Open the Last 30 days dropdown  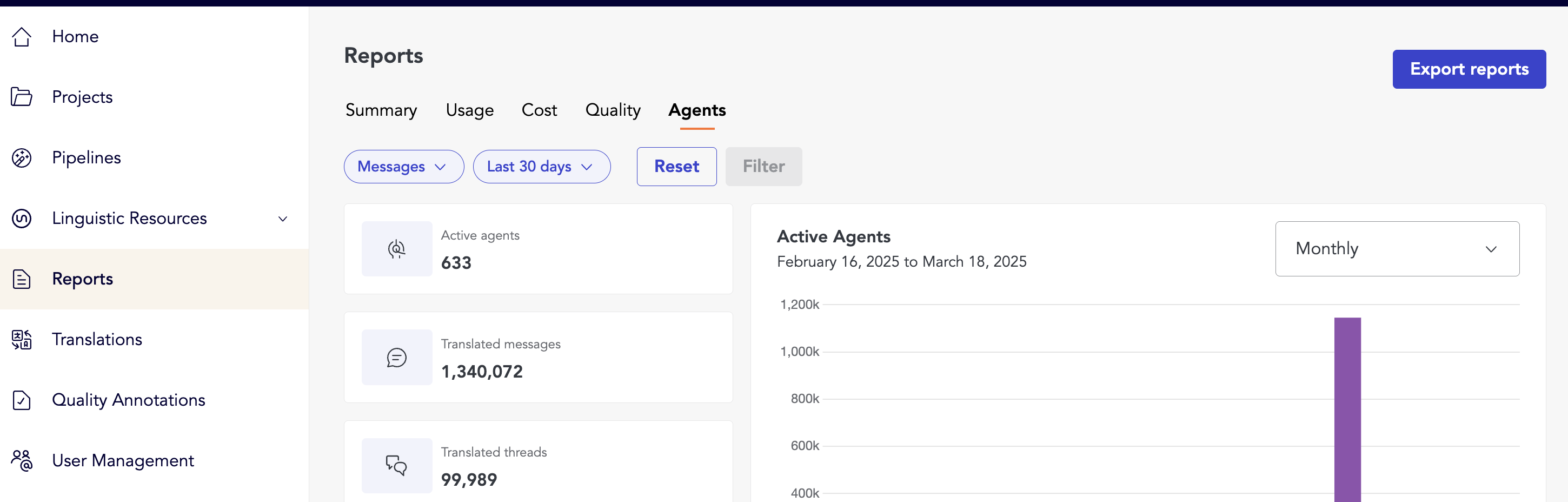[541, 166]
